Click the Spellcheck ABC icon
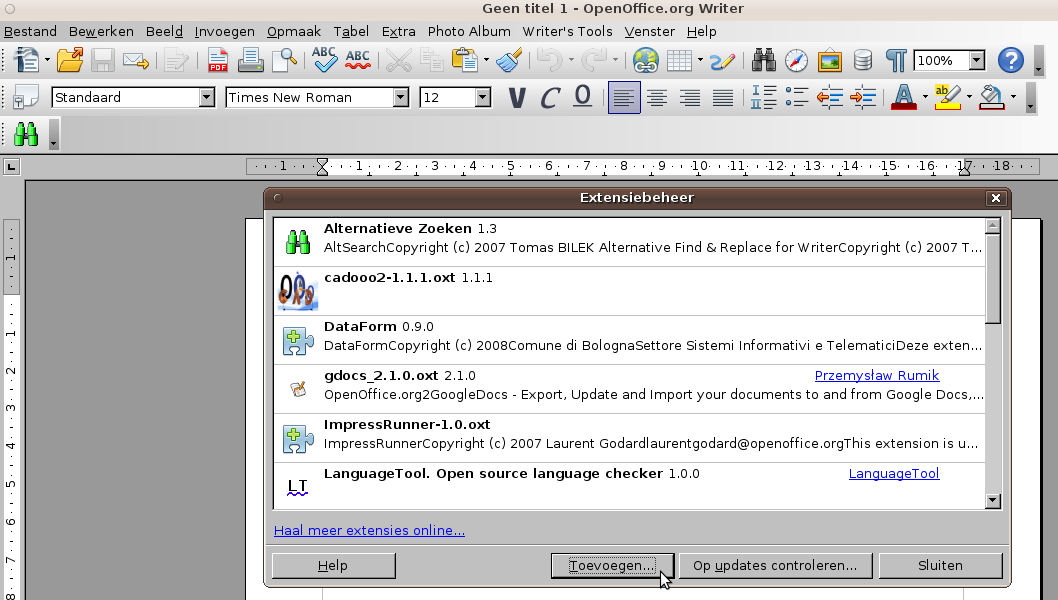 click(x=324, y=61)
